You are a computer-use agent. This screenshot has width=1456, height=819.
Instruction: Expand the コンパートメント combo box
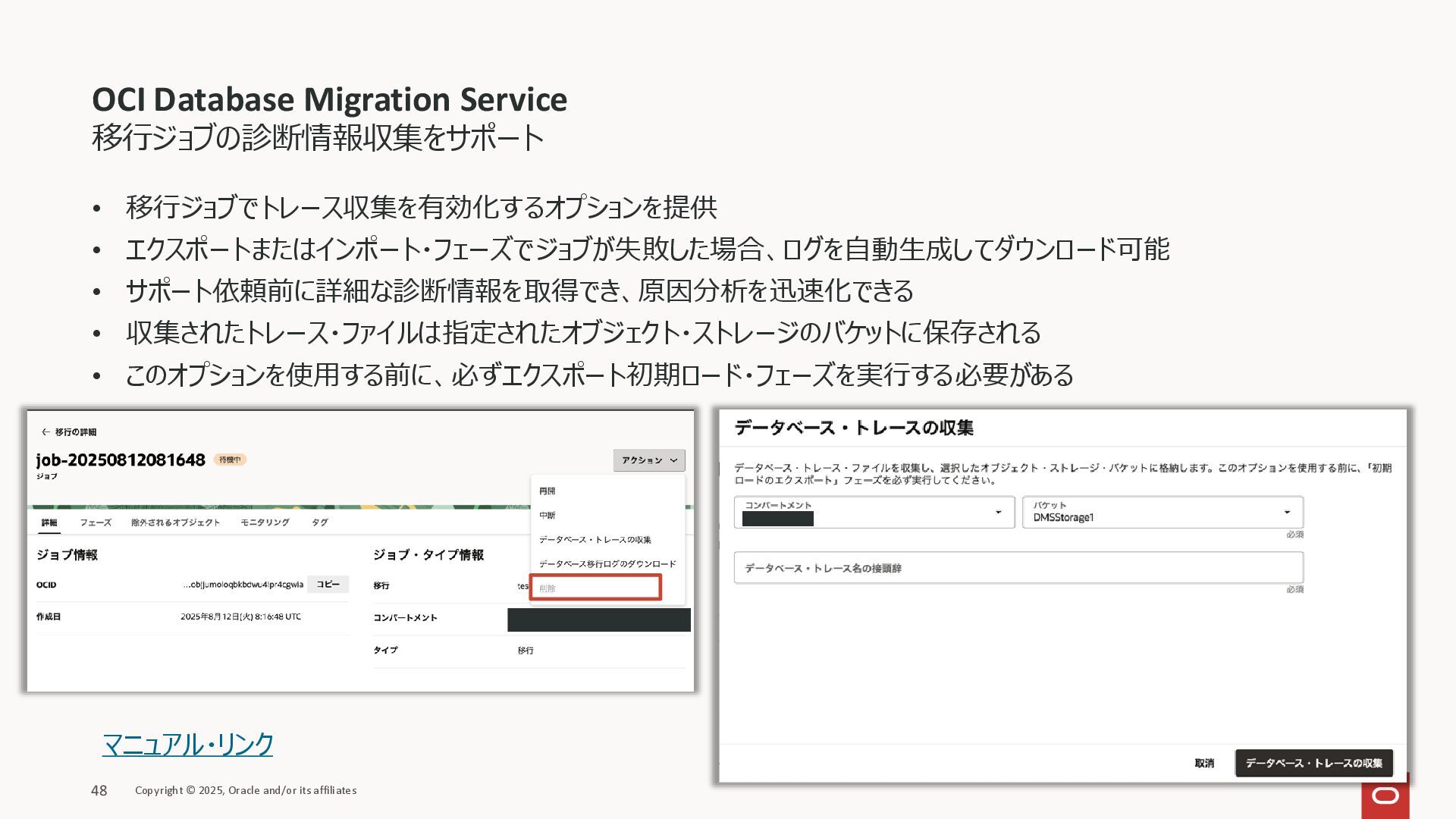point(874,513)
